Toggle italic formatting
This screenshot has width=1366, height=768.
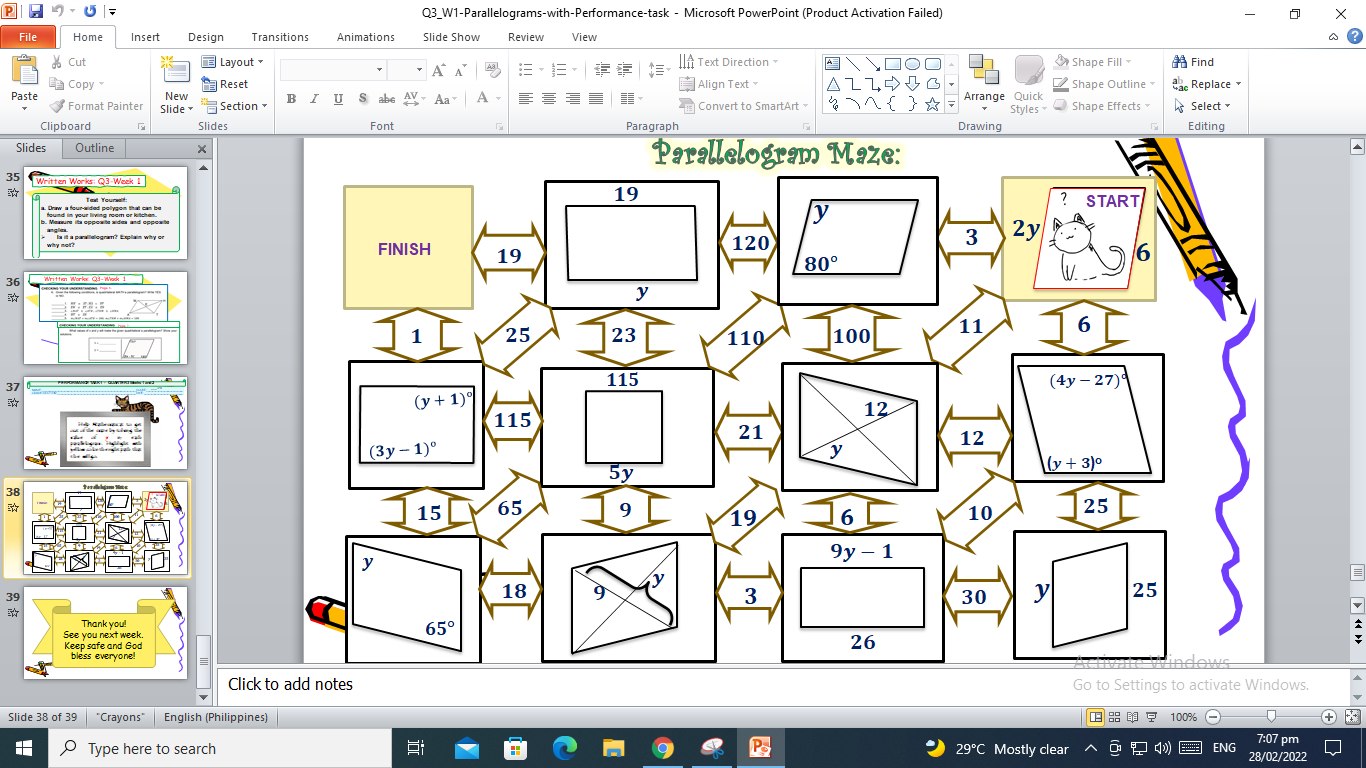pos(313,98)
